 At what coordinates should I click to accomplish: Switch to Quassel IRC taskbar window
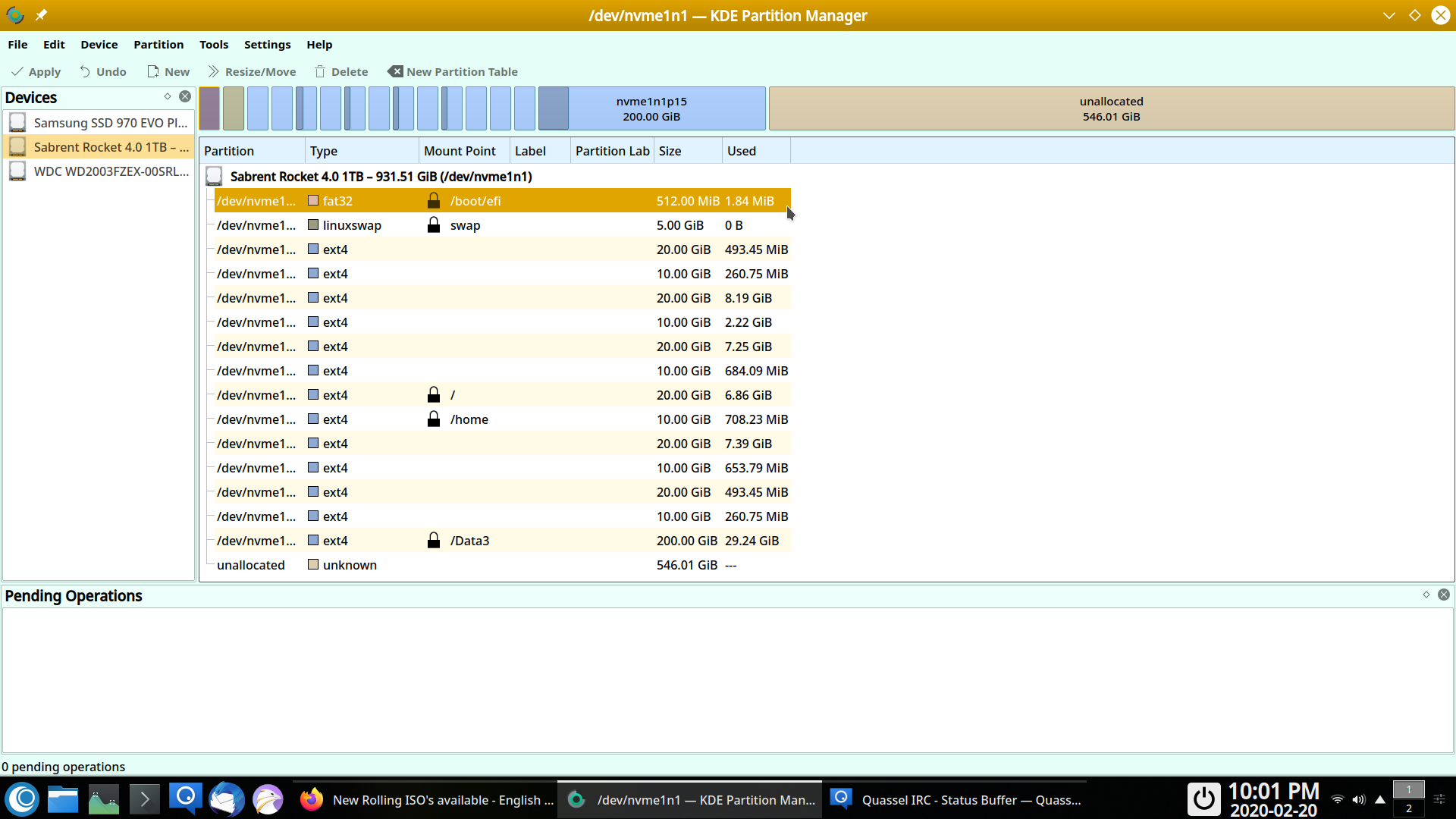click(x=955, y=799)
